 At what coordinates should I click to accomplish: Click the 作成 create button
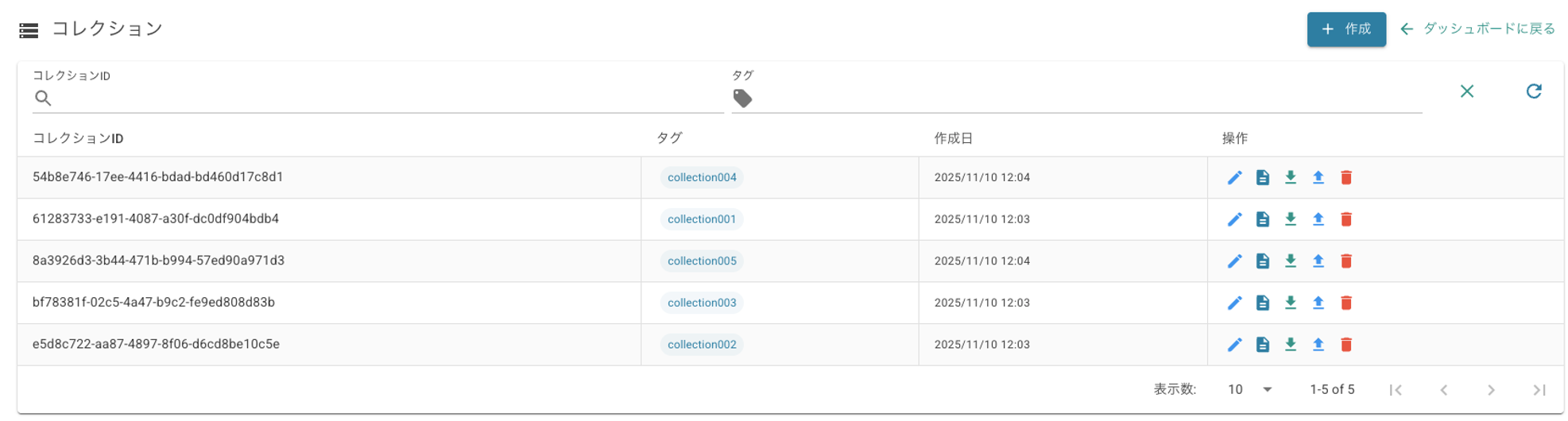coord(1345,29)
